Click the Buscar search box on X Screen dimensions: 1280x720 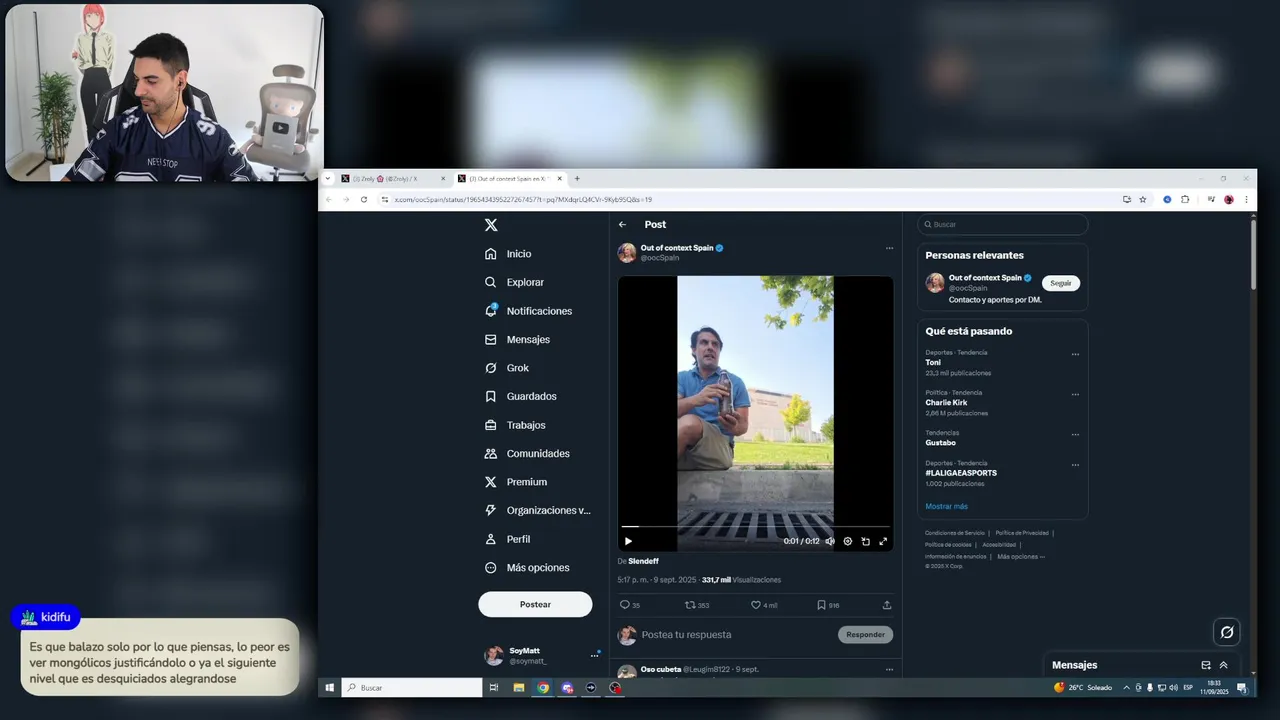pos(1003,224)
